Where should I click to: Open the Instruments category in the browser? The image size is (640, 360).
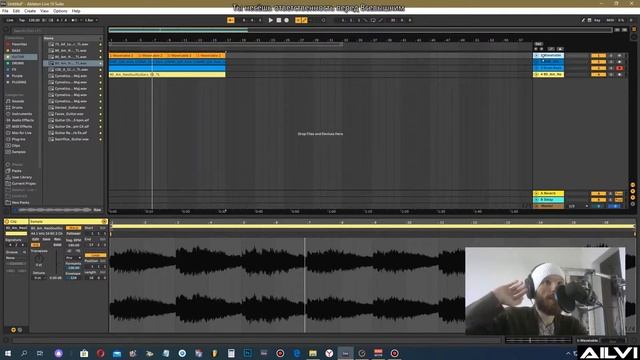(21, 114)
